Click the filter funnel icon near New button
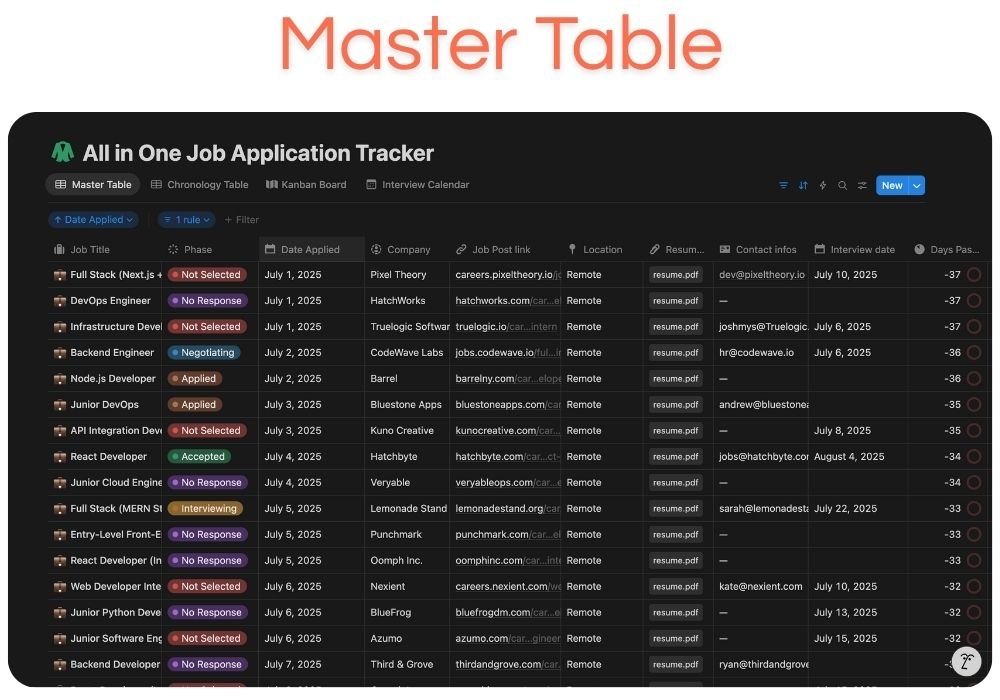 coord(784,185)
